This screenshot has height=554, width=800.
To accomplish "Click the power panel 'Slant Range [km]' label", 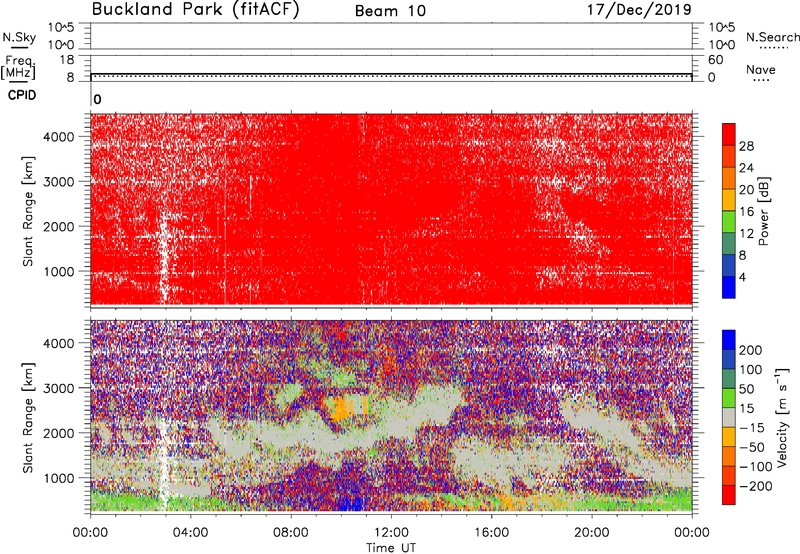I will 28,211.
